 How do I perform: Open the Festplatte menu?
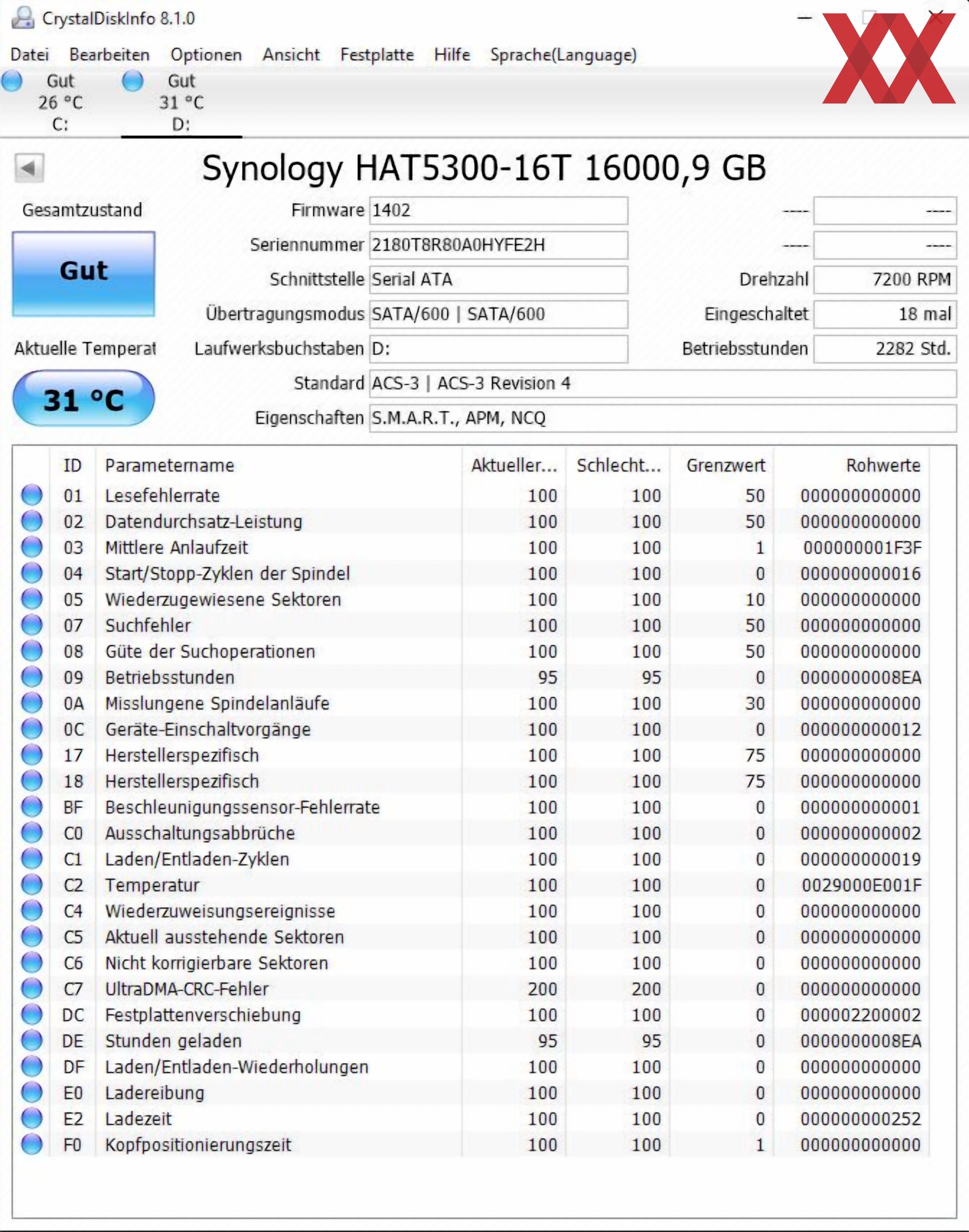pos(376,55)
